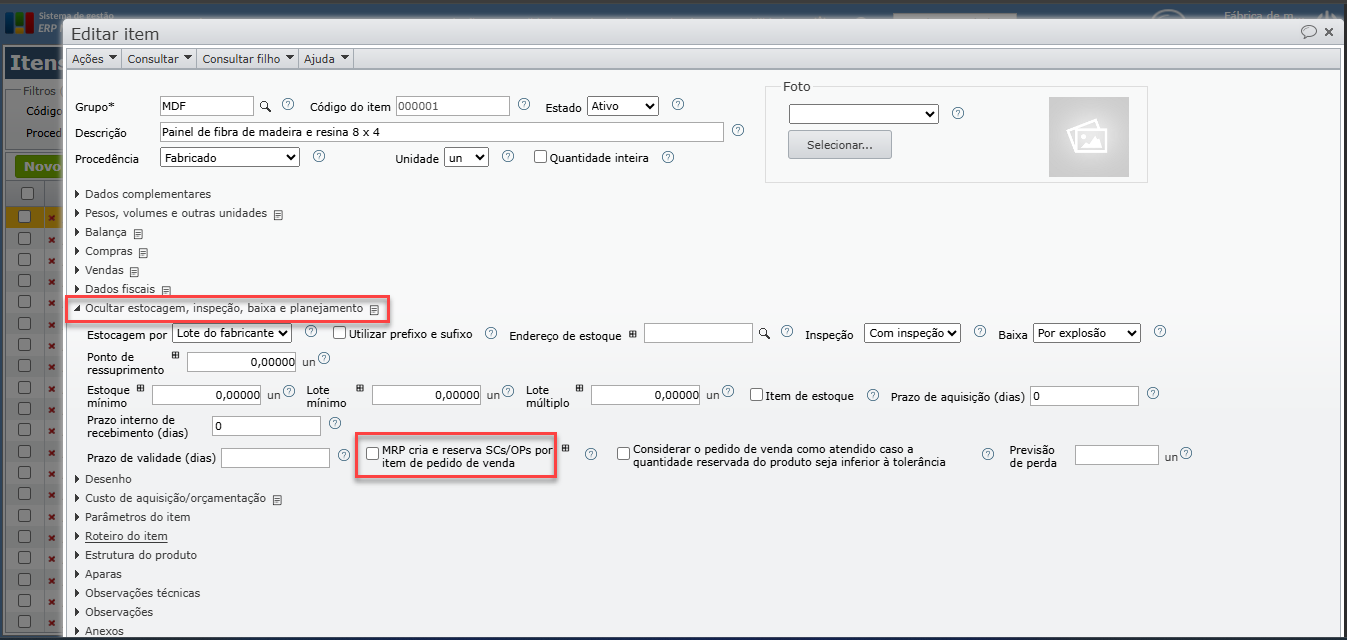Open the Foto selection dropdown
The width and height of the screenshot is (1347, 640).
click(864, 114)
